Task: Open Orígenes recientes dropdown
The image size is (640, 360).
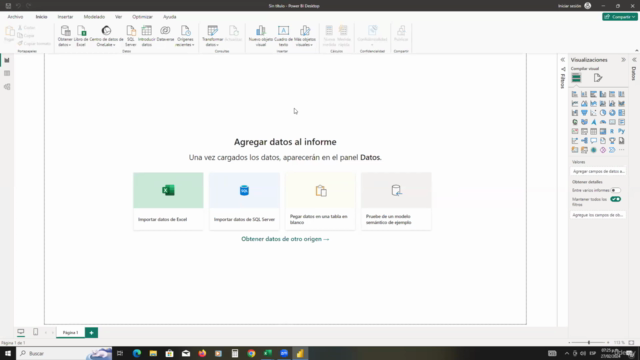Action: tap(185, 36)
